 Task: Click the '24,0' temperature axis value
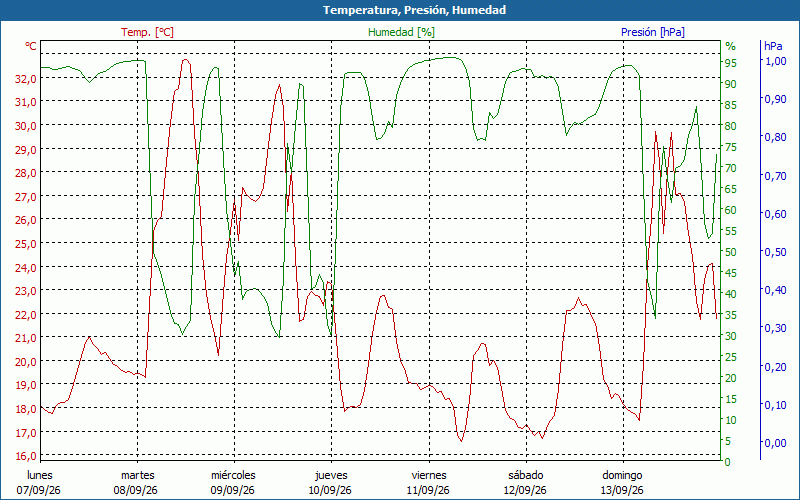pyautogui.click(x=26, y=268)
